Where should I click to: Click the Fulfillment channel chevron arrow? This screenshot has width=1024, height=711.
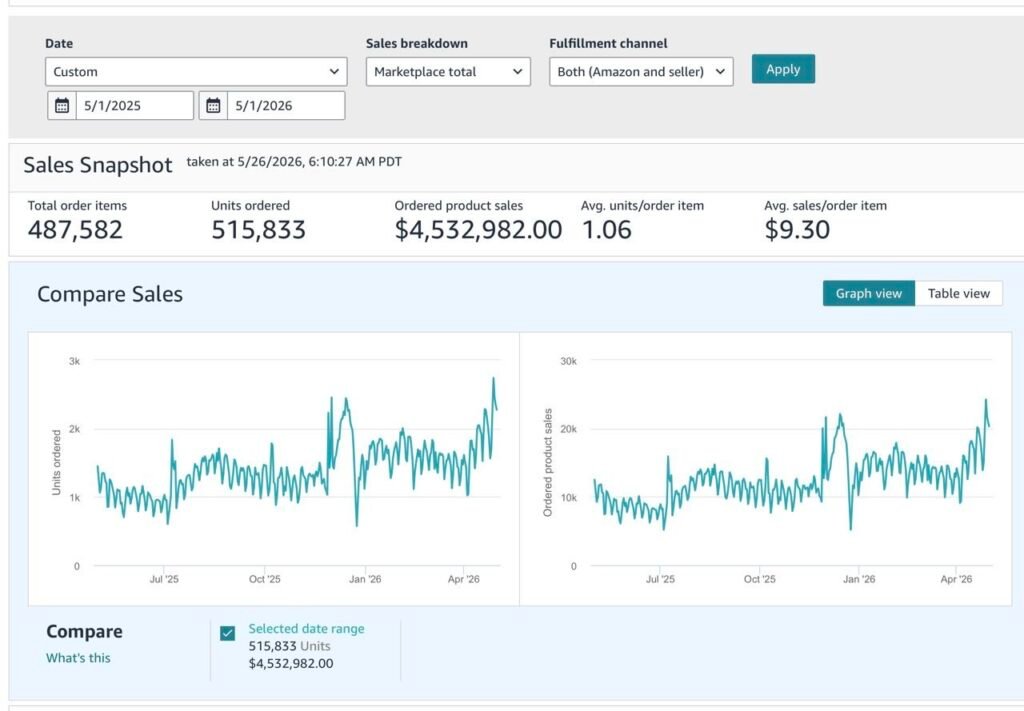720,72
